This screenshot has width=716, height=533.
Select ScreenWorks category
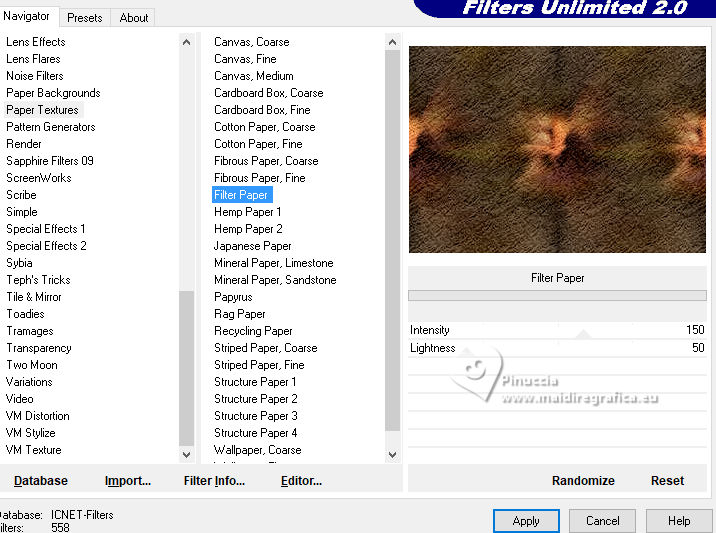pos(39,178)
